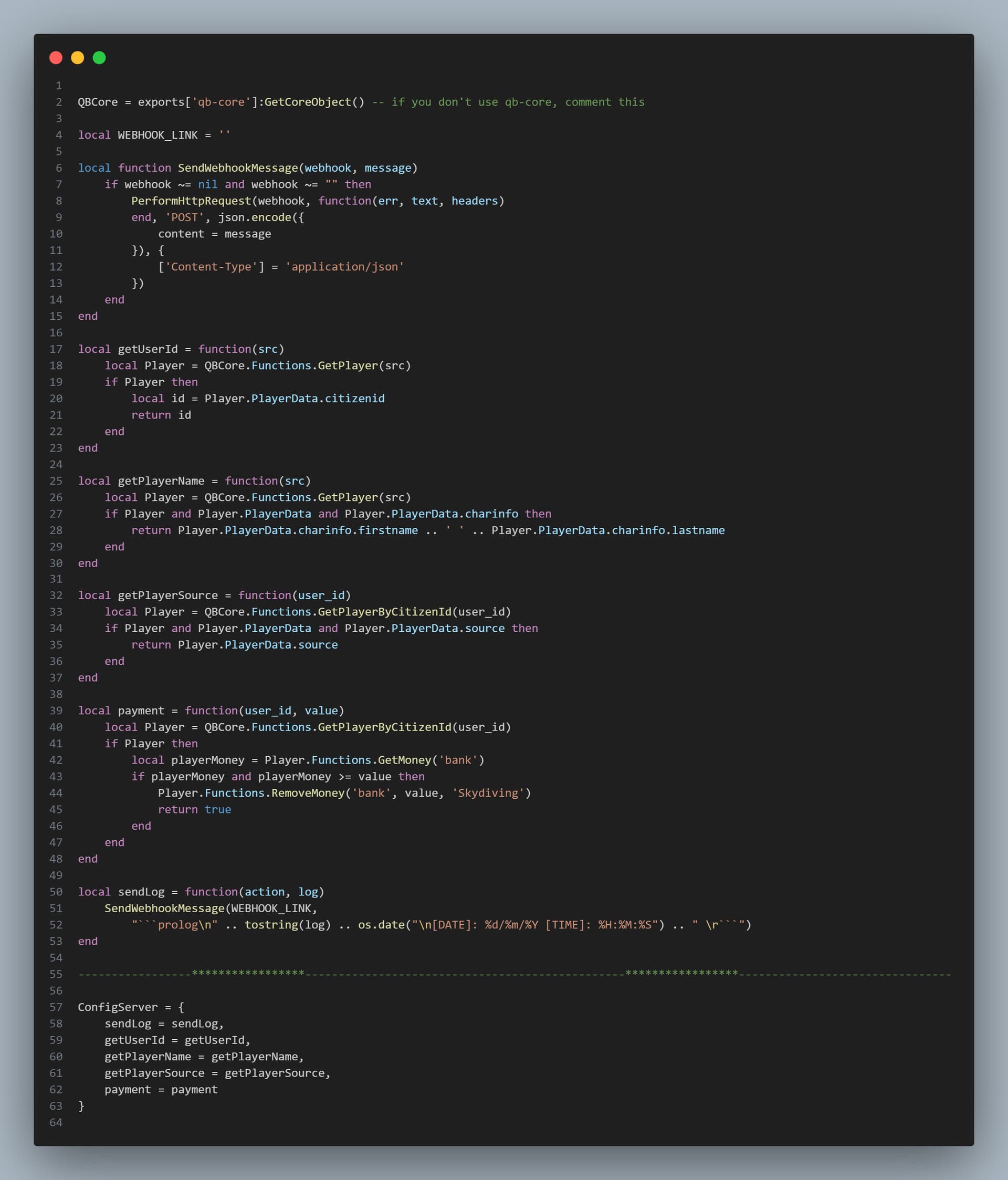Click os.date call on line 52

381,925
